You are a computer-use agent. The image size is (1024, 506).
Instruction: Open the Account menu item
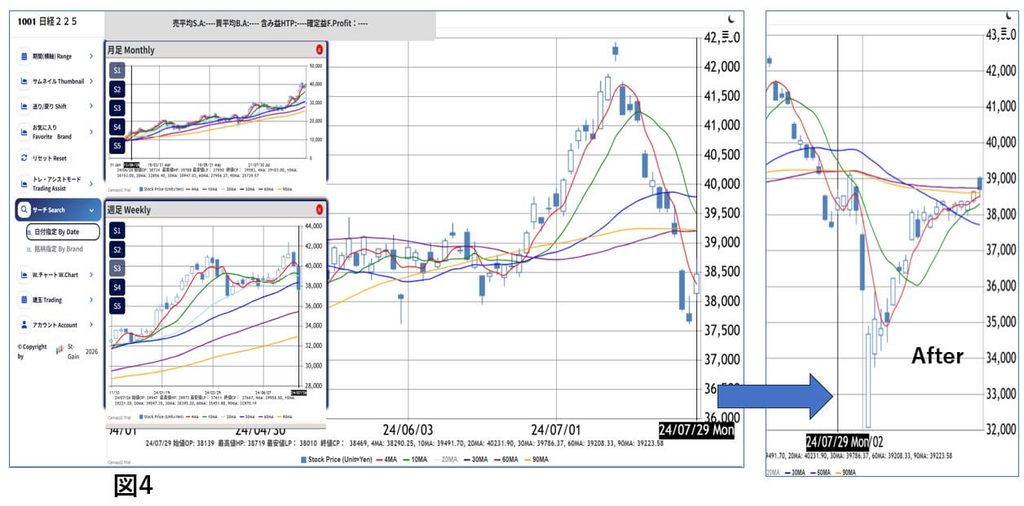pyautogui.click(x=57, y=324)
